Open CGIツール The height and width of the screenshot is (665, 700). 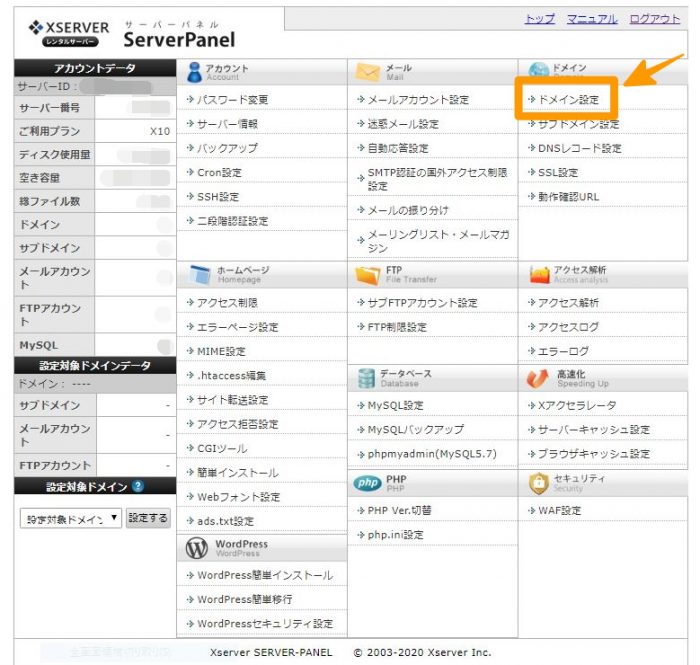click(222, 449)
